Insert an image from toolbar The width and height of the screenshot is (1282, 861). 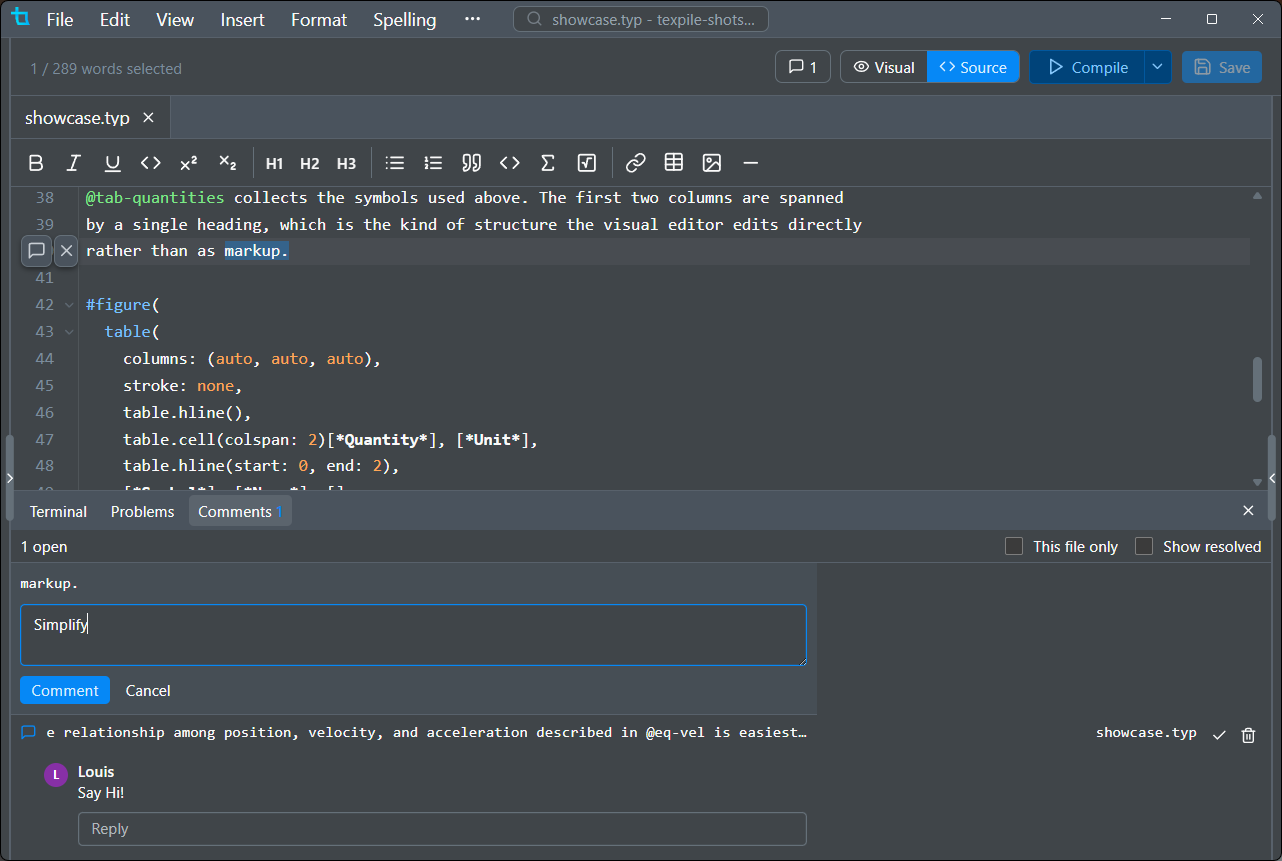712,163
